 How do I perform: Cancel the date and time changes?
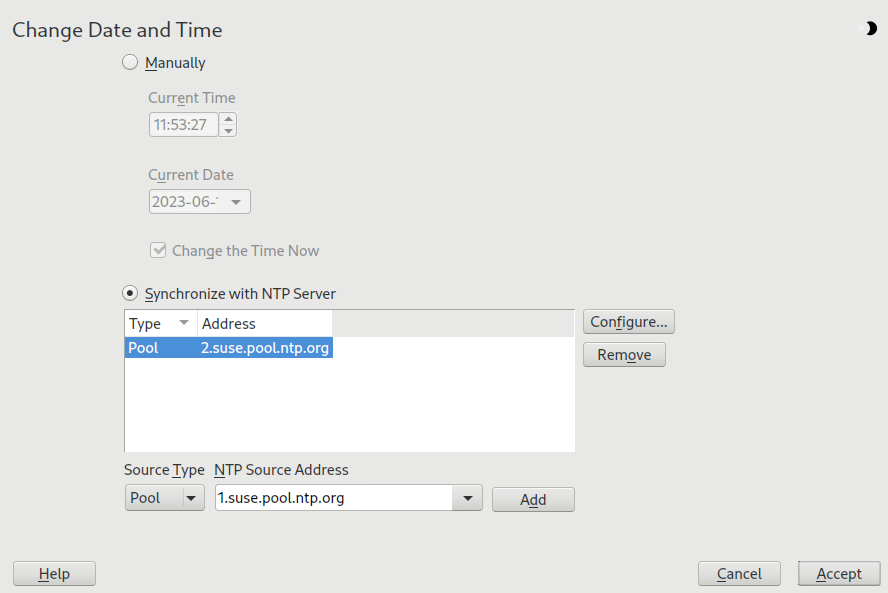(x=739, y=574)
